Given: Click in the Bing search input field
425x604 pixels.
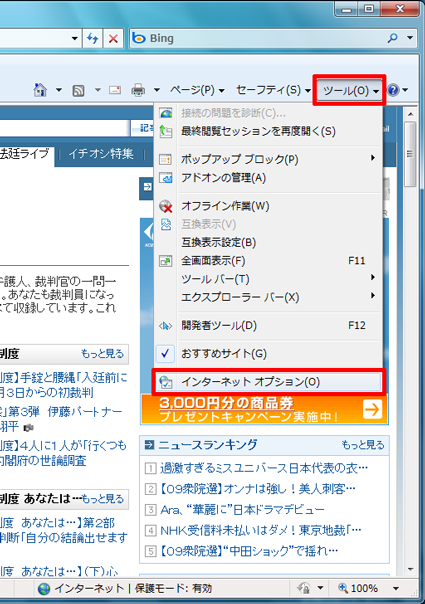Looking at the screenshot, I should (266, 38).
